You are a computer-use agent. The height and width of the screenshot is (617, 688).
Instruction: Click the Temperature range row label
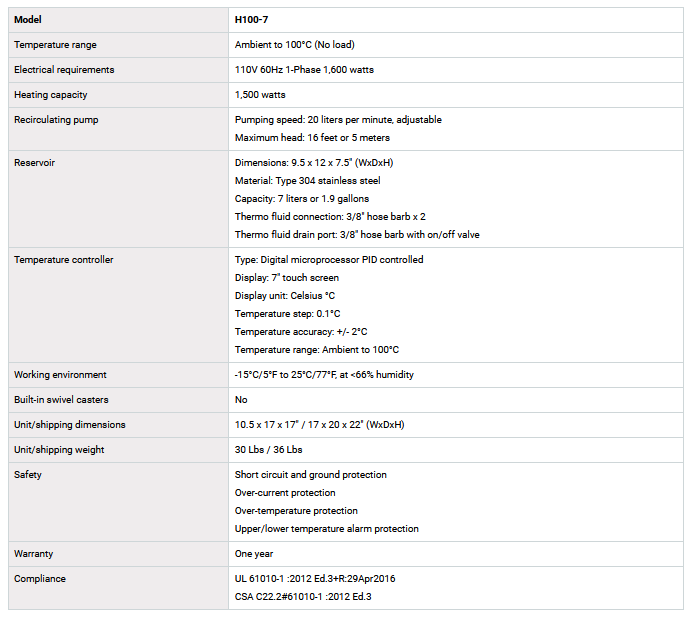[55, 45]
